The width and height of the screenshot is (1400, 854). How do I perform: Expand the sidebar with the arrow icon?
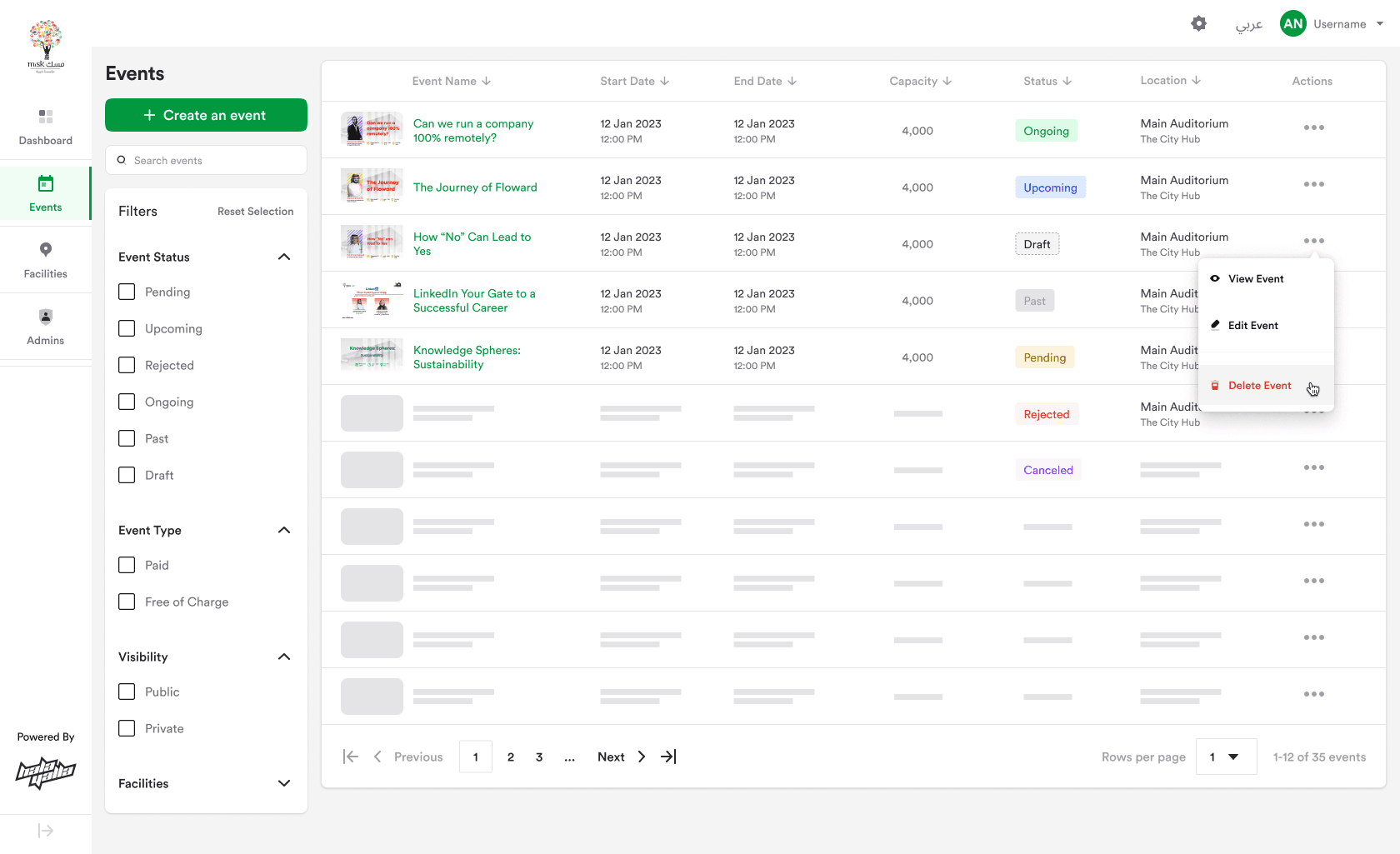click(x=46, y=831)
